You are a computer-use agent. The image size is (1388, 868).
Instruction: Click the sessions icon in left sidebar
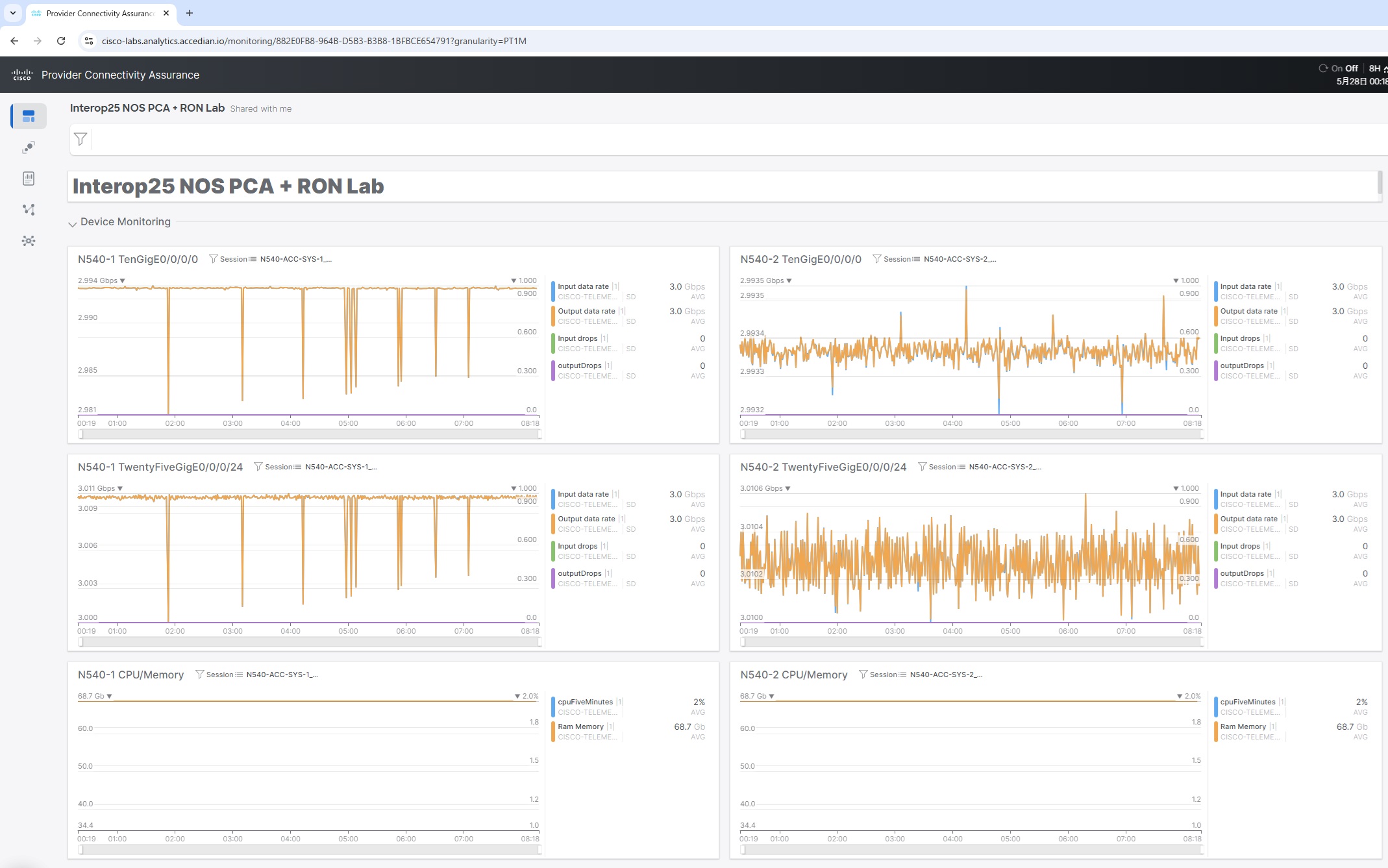click(29, 147)
